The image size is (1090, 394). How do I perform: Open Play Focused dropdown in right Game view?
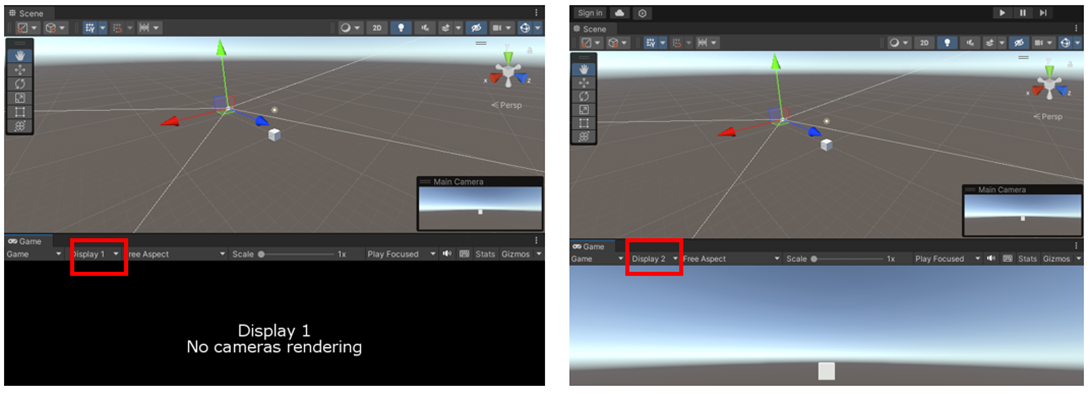click(x=947, y=258)
